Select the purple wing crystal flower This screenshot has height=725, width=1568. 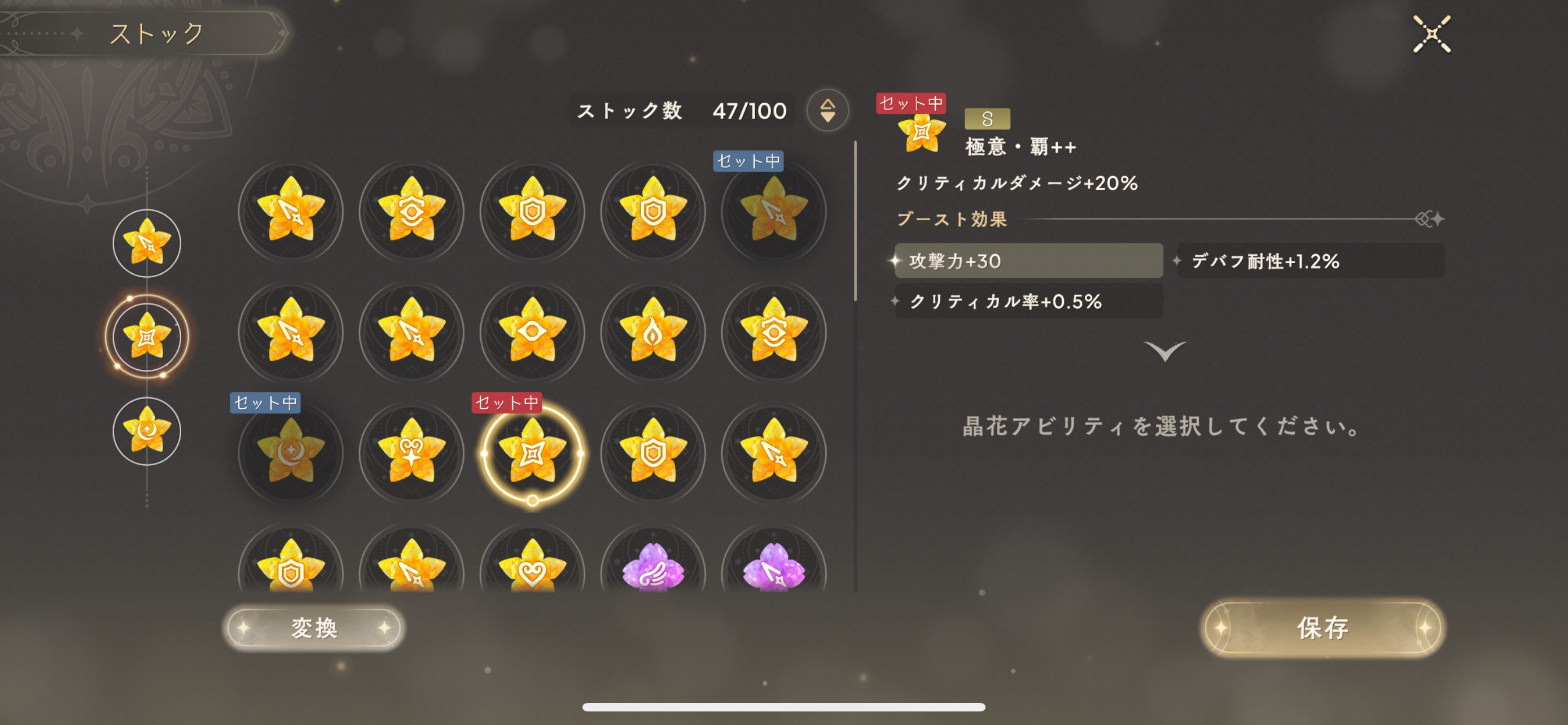tap(653, 566)
